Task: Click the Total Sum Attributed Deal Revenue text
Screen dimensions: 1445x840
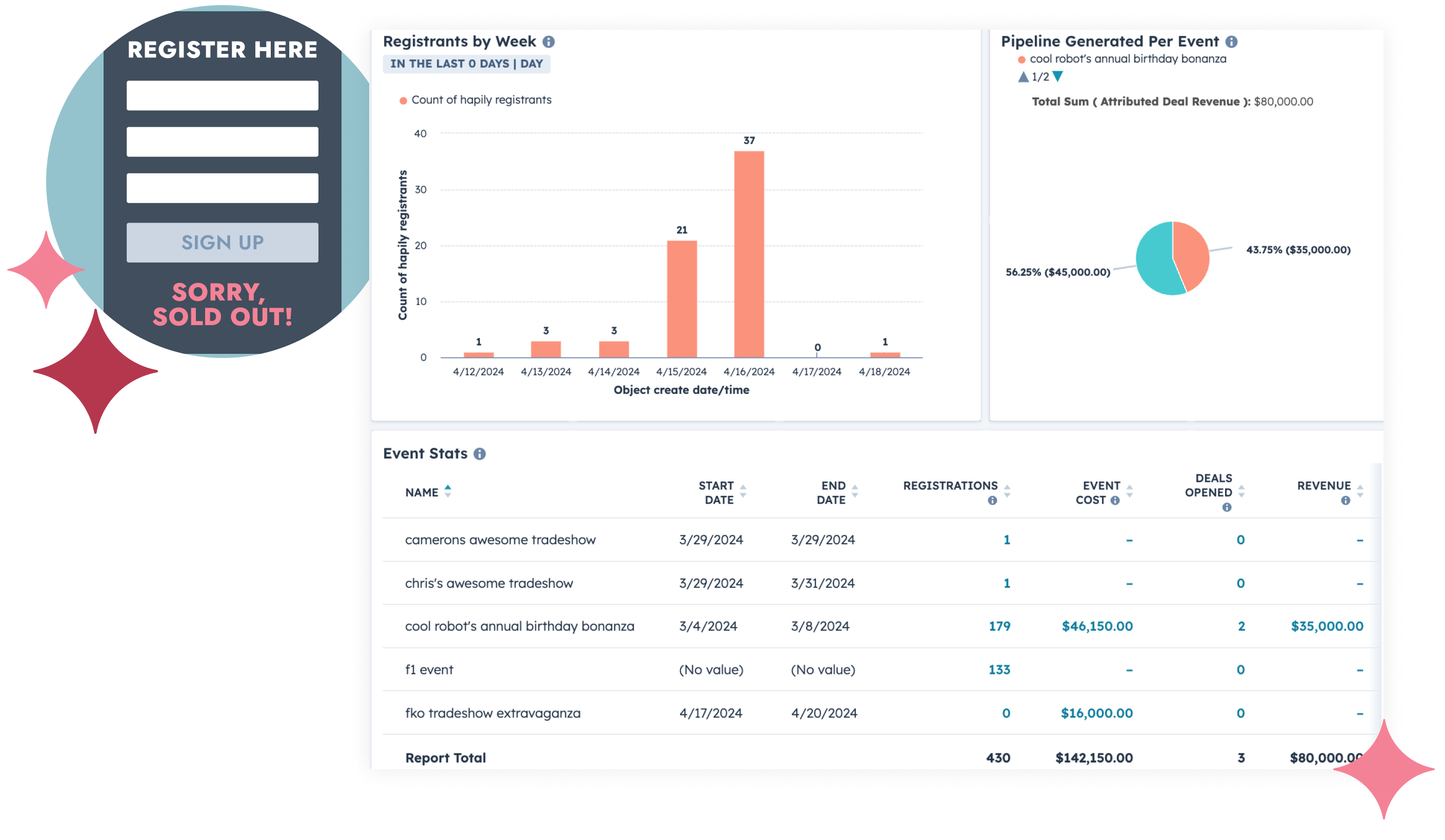Action: 1173,102
